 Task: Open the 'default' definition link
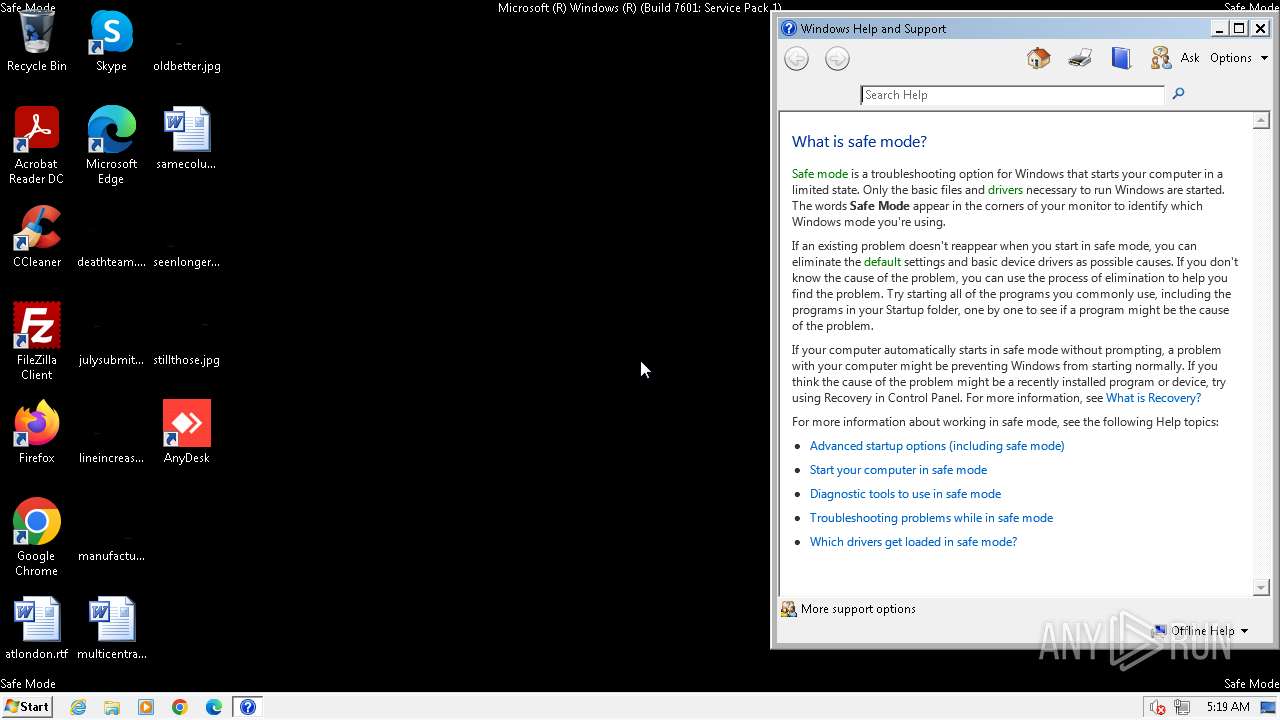click(882, 262)
